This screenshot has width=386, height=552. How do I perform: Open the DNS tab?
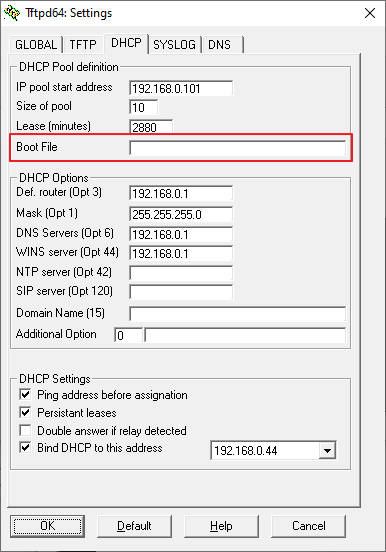coord(222,45)
